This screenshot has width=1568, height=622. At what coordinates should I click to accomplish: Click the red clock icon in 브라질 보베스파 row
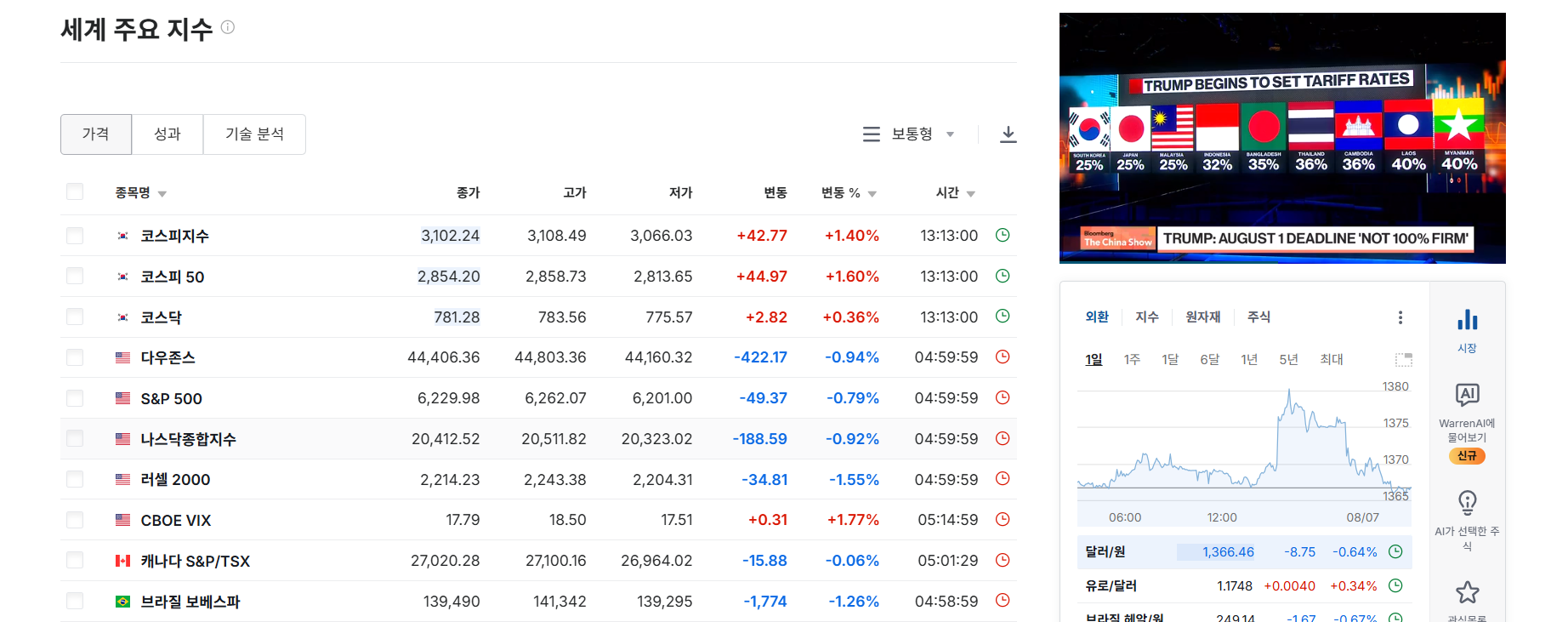pyautogui.click(x=1003, y=600)
